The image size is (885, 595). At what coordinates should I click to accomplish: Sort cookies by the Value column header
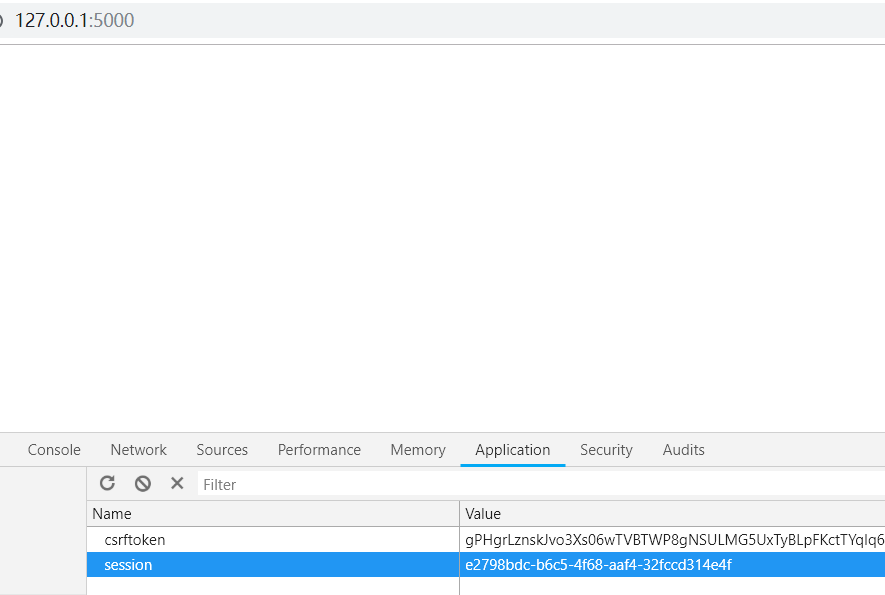672,514
